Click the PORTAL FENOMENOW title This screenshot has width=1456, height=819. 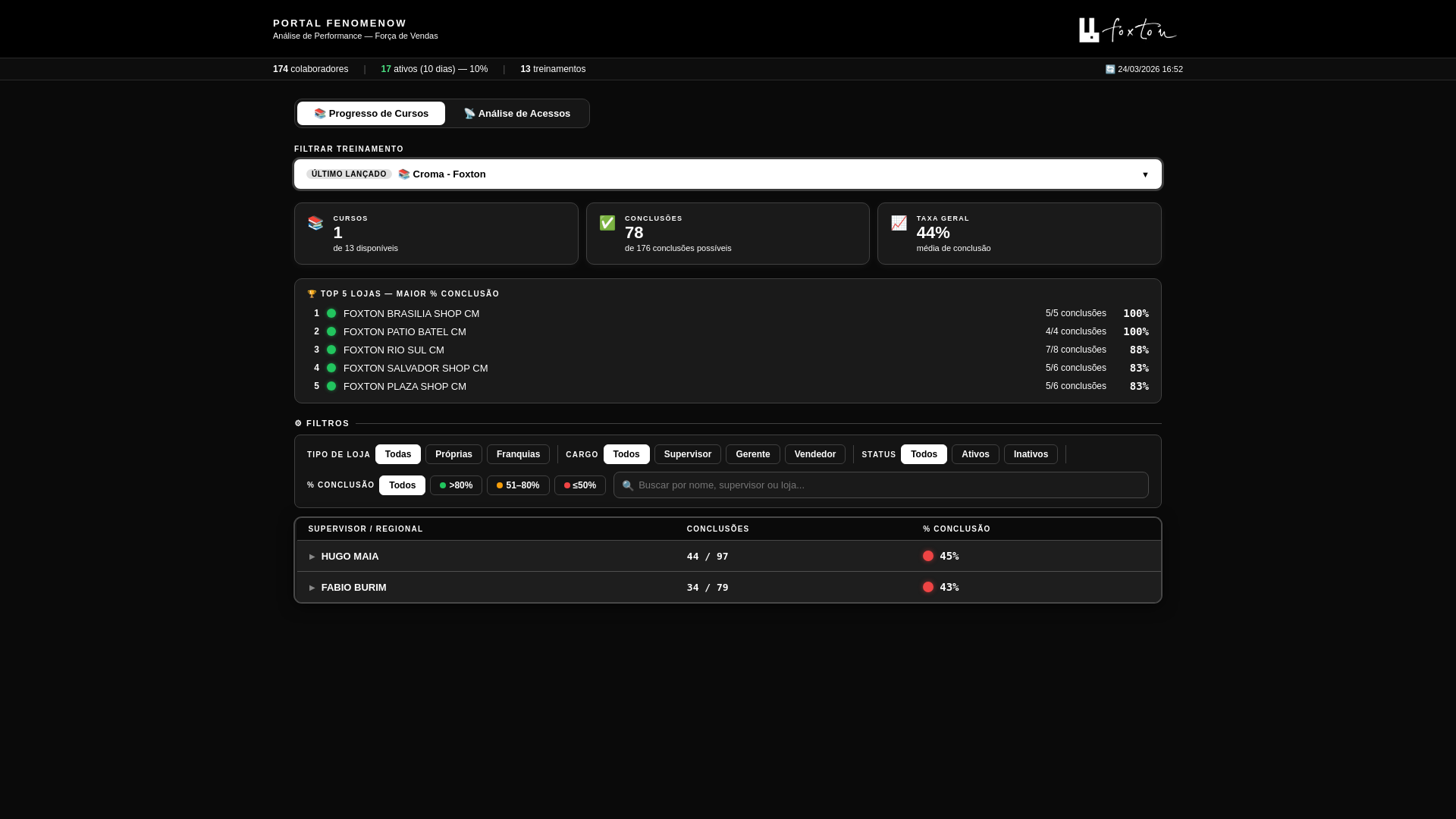[340, 24]
